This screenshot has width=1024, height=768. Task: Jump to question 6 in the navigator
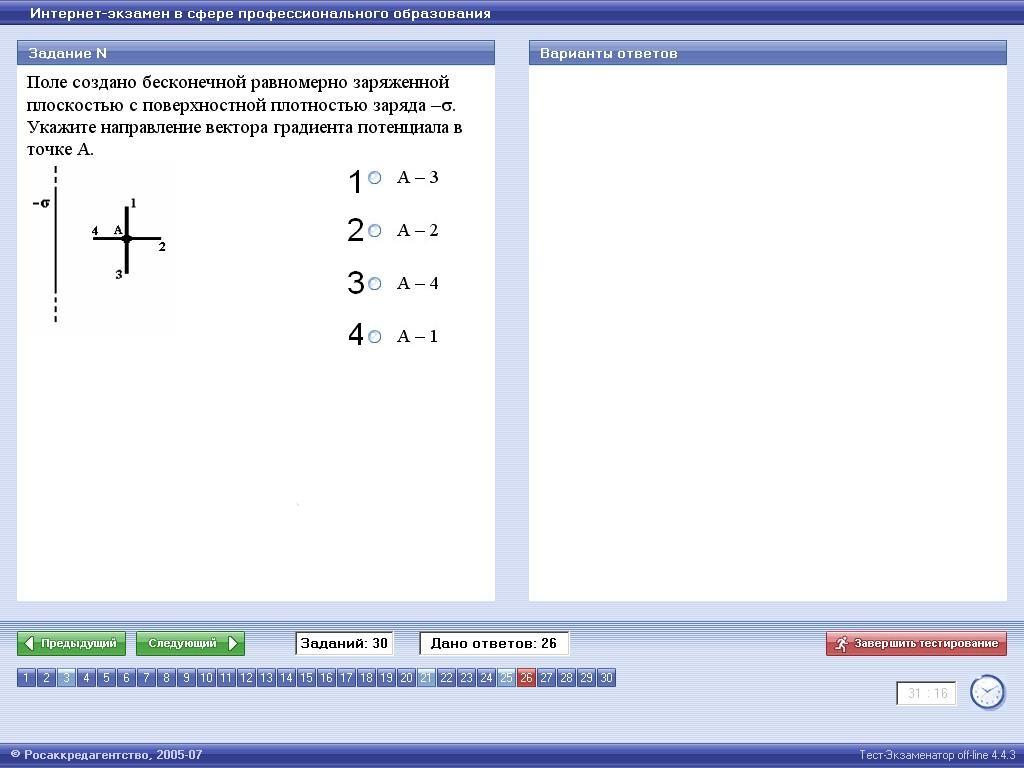pyautogui.click(x=126, y=678)
